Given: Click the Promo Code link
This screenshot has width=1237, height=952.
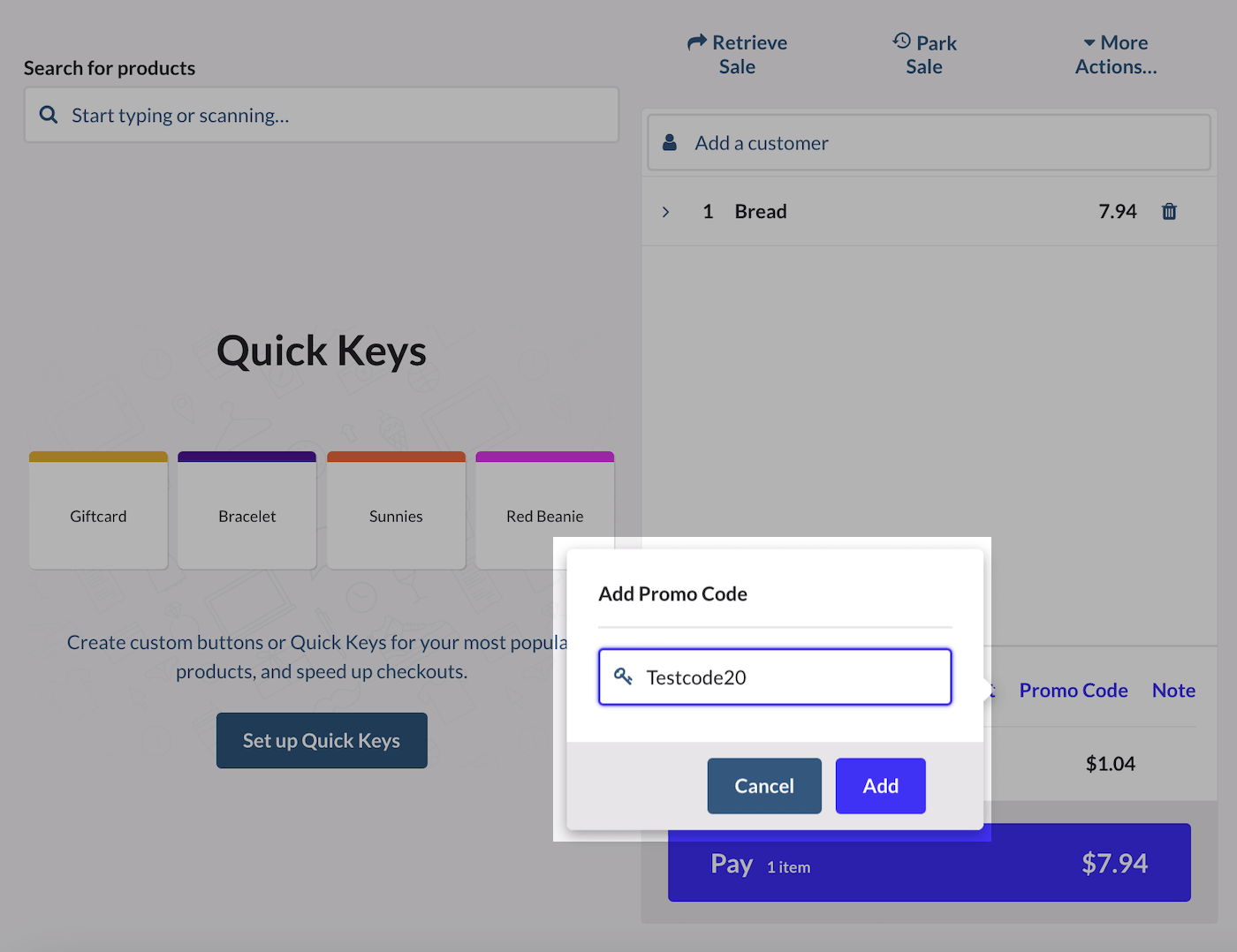Looking at the screenshot, I should tap(1073, 691).
